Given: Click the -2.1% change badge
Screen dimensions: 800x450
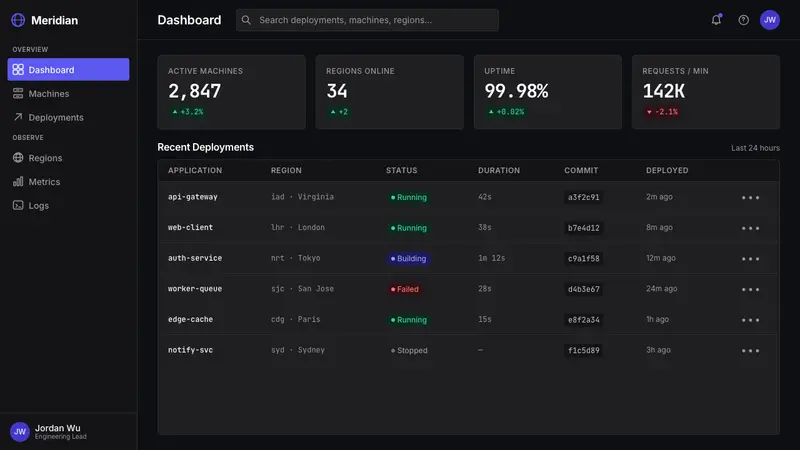Looking at the screenshot, I should pyautogui.click(x=662, y=112).
